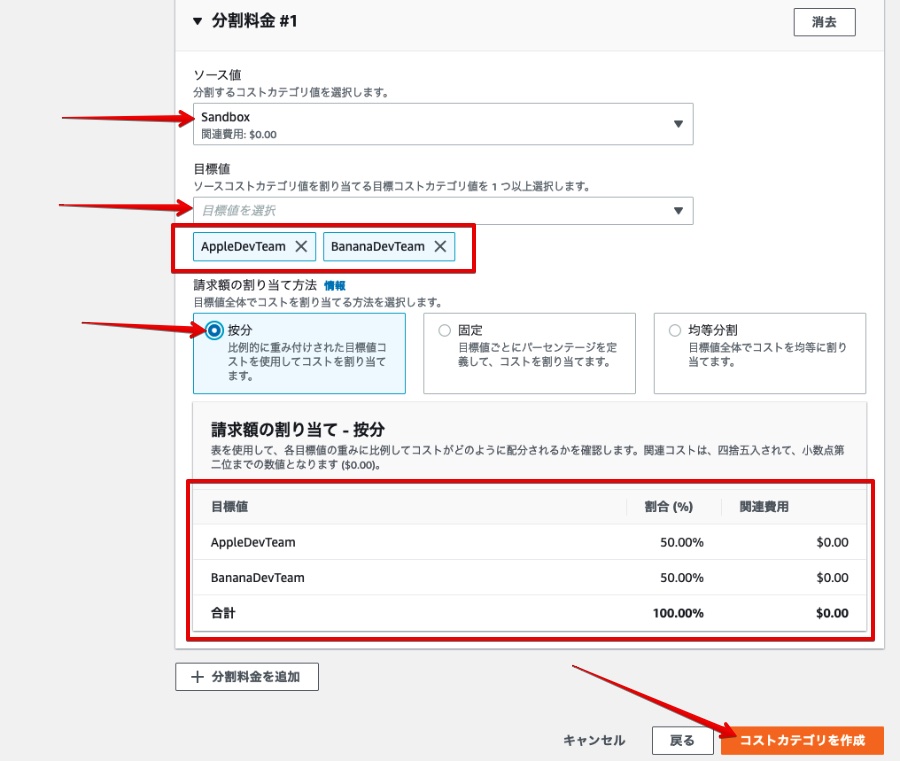Click the 戻る button
900x761 pixels.
click(x=683, y=740)
